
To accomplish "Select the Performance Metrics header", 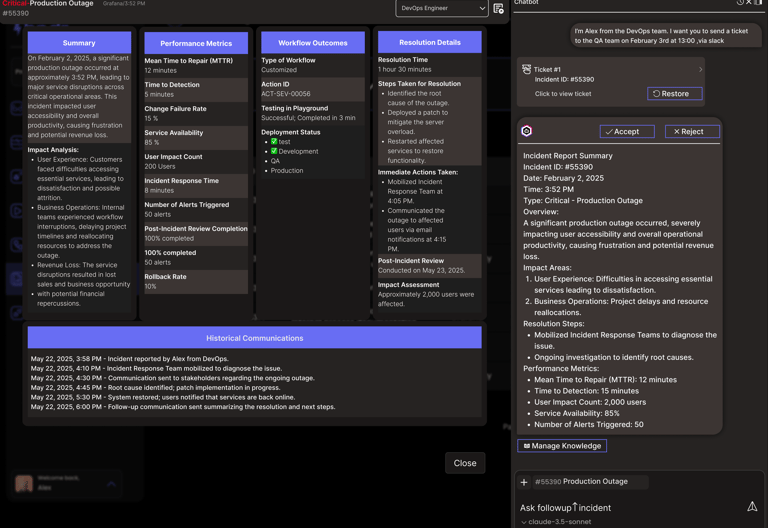I will coord(196,43).
